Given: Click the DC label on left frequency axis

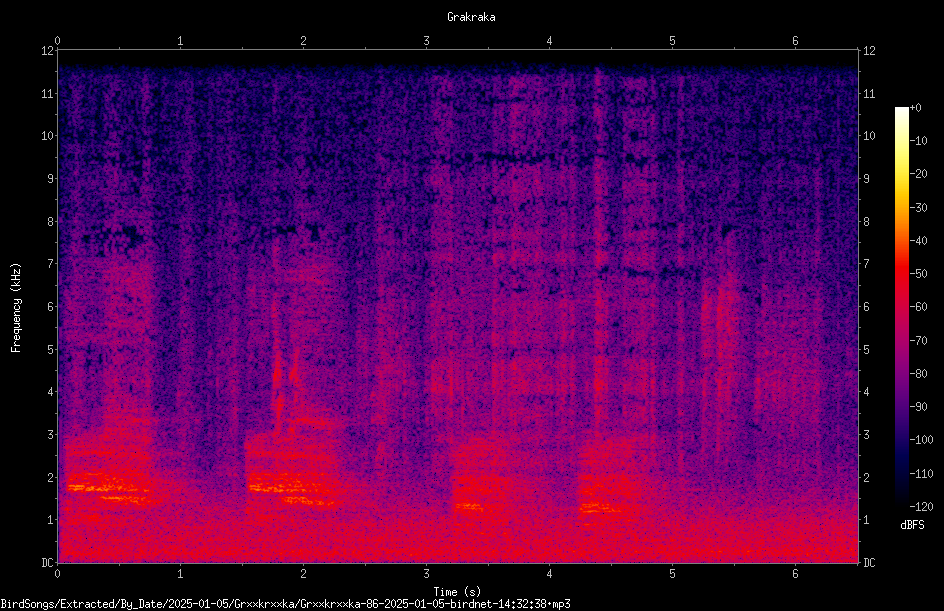Looking at the screenshot, I should click(48, 562).
